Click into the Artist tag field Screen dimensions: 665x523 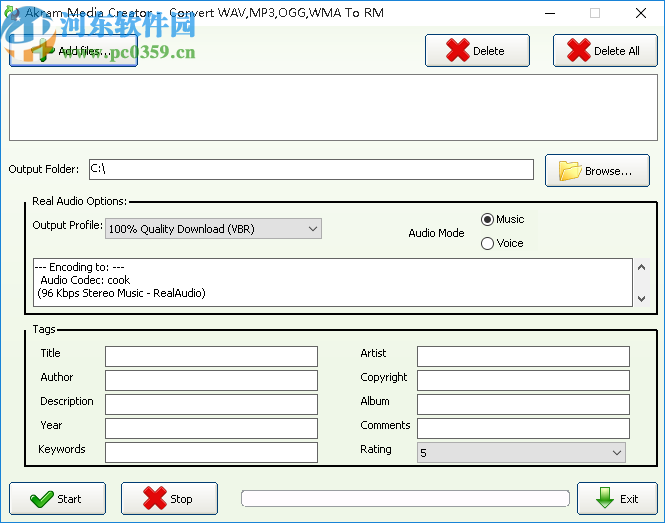[523, 356]
